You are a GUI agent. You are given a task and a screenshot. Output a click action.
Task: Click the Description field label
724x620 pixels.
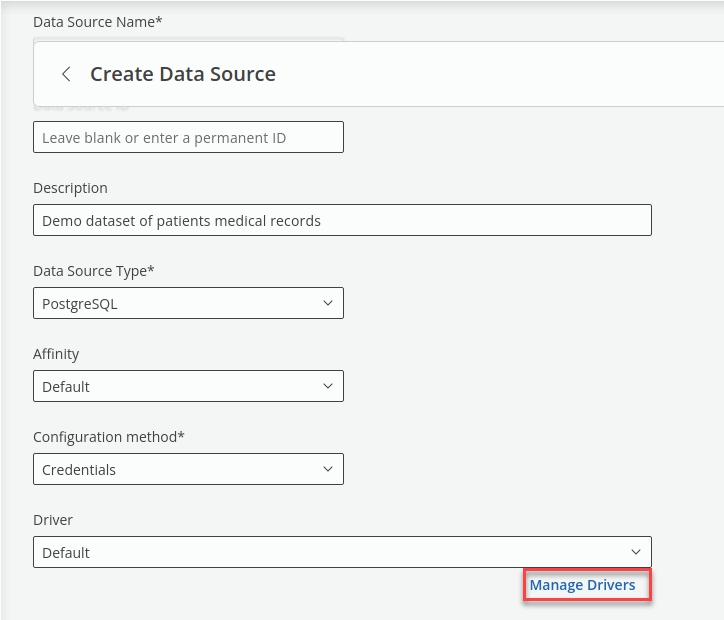click(70, 188)
